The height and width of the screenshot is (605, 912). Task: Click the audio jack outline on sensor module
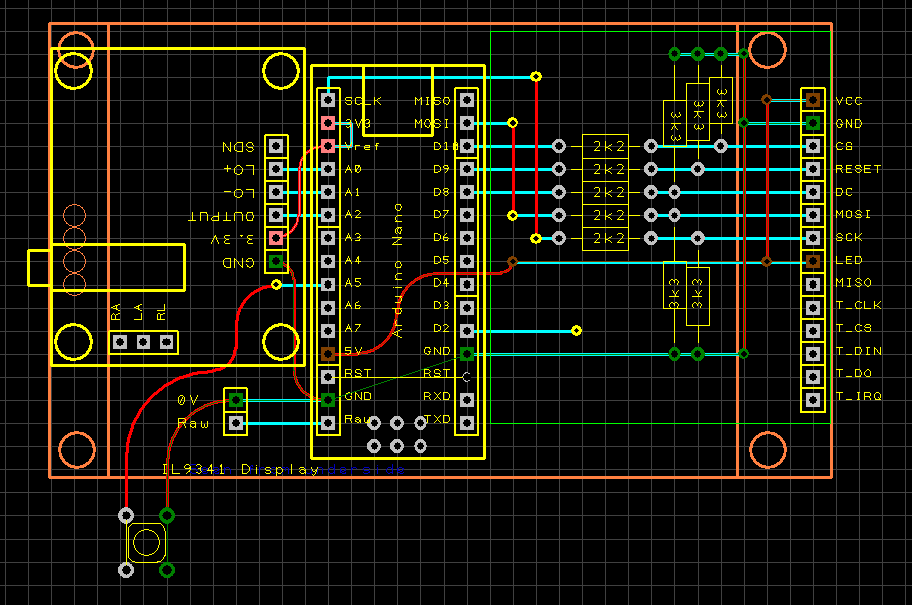(106, 268)
